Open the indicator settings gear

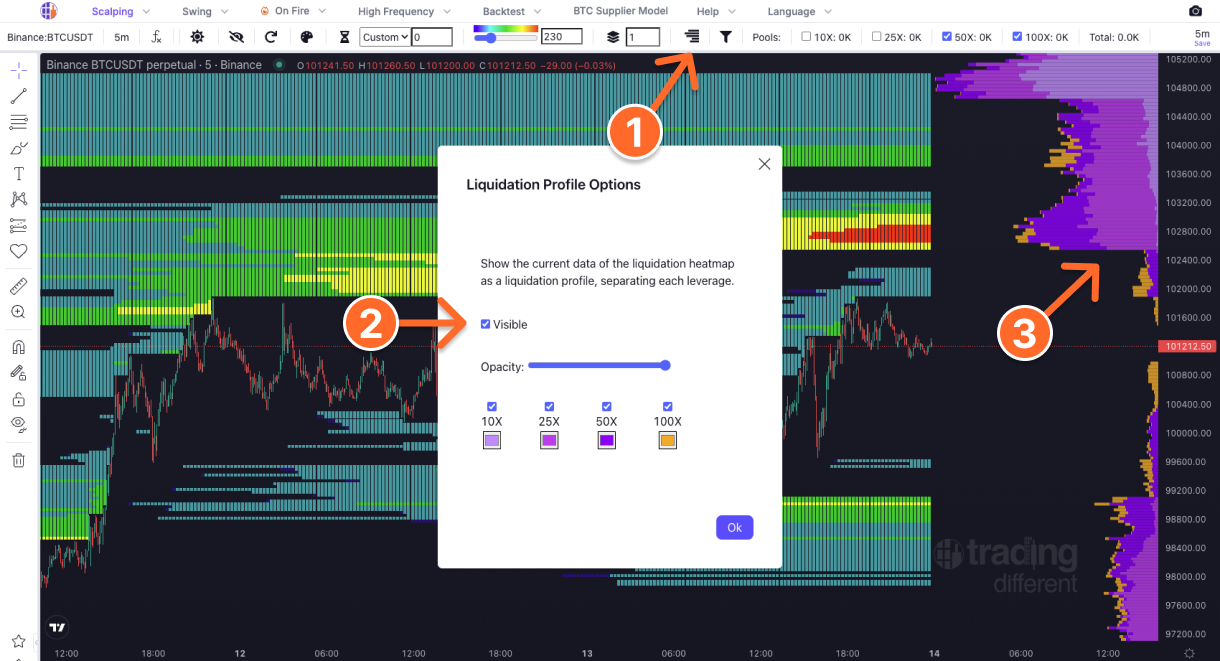(197, 36)
